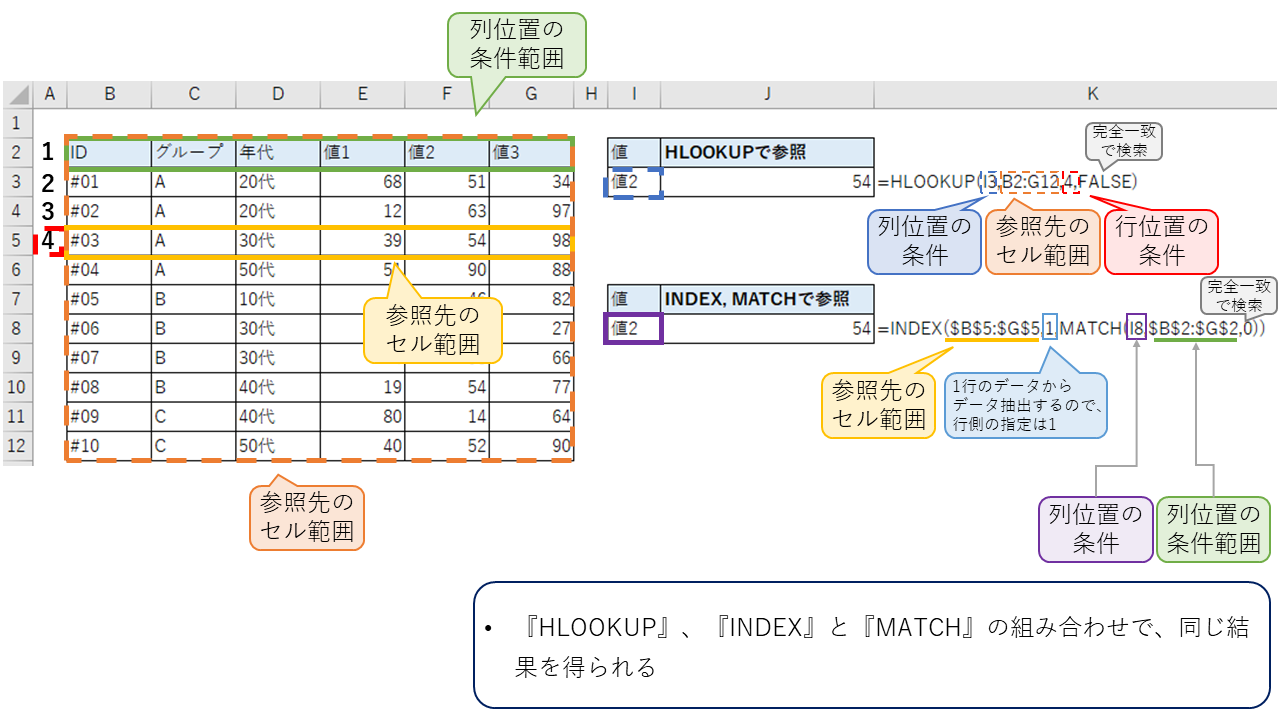Viewport: 1280px width, 720px height.
Task: Click result 54 under INDEX, MATCHで参照
Action: click(x=767, y=328)
